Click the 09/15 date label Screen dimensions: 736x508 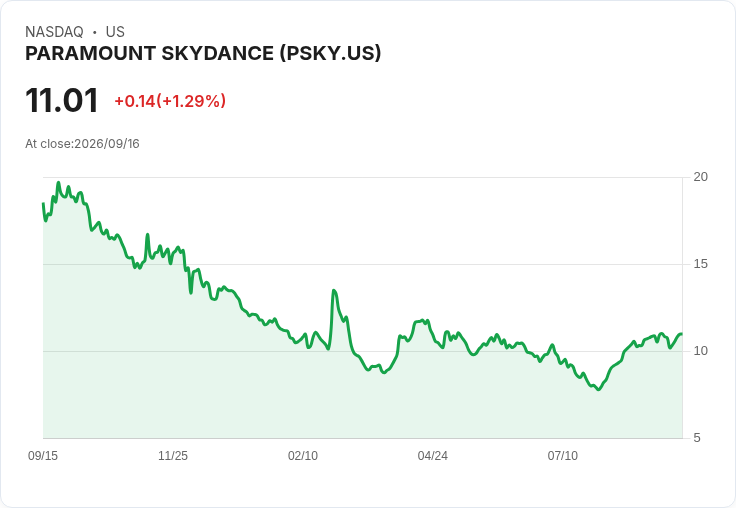point(43,455)
